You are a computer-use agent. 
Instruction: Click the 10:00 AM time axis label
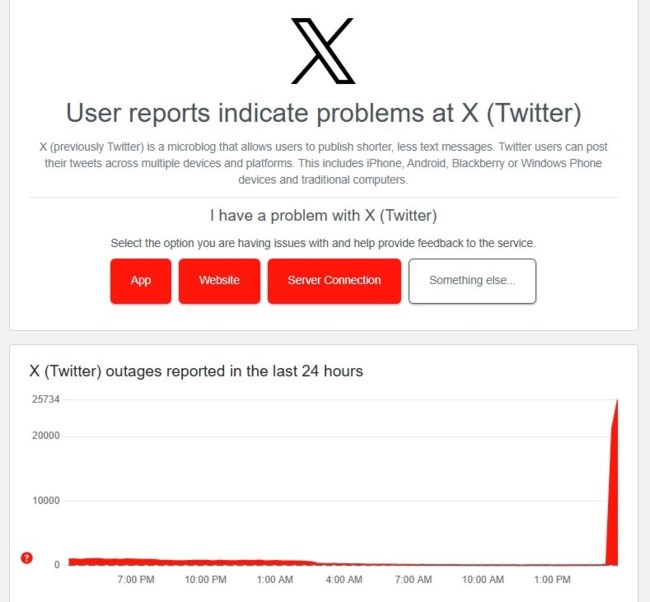[483, 580]
